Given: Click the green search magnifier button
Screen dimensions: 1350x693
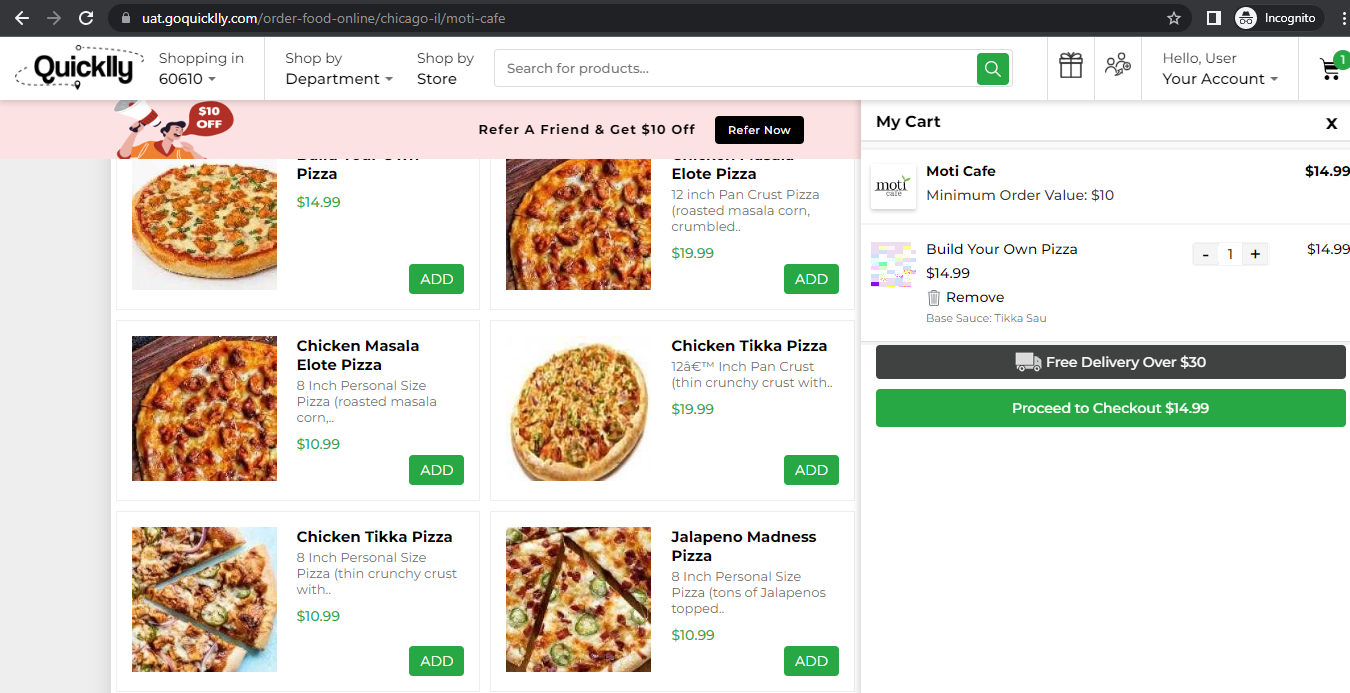Looking at the screenshot, I should pos(992,68).
